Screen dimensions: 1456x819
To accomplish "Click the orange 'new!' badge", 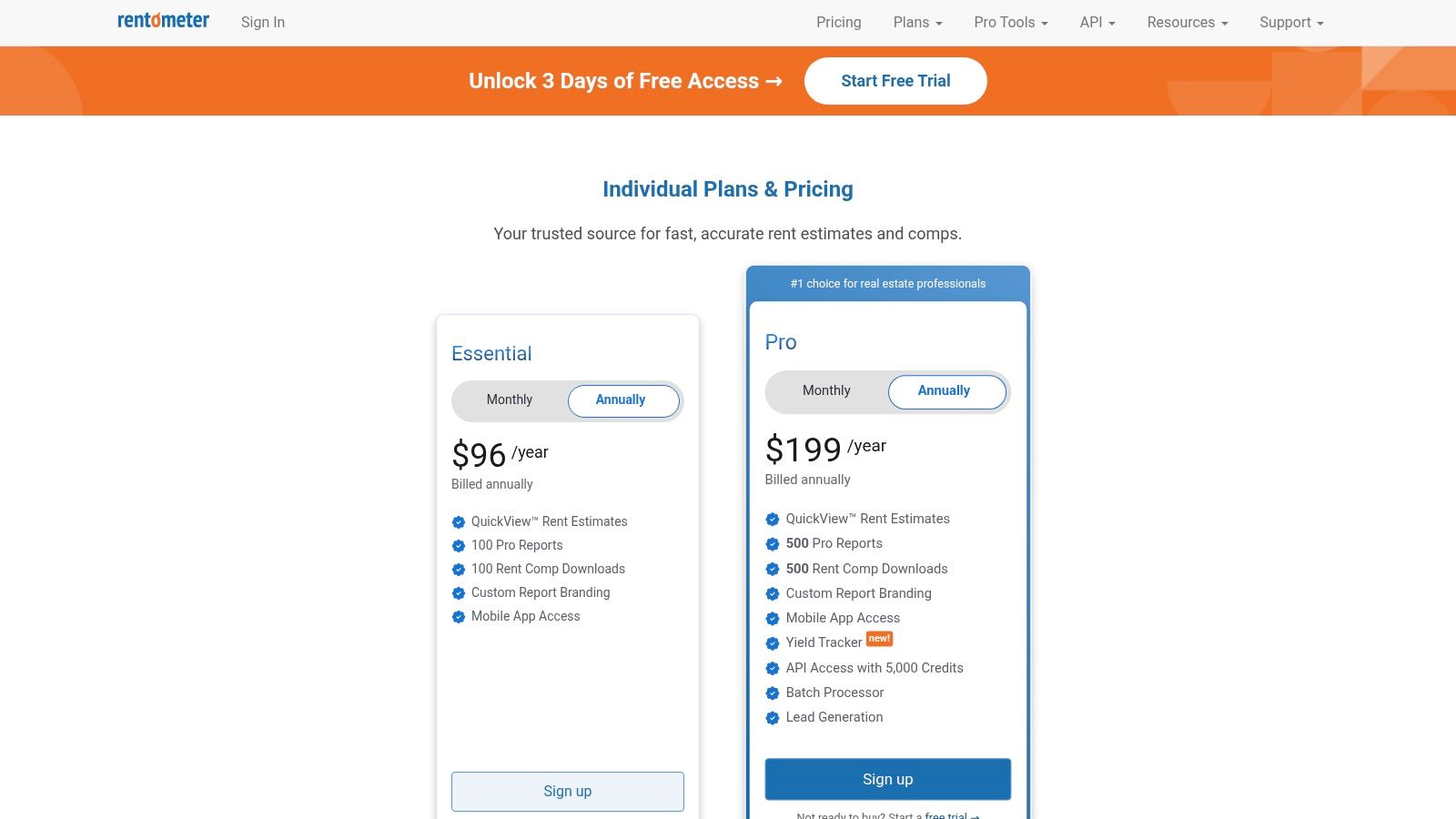I will 879,639.
